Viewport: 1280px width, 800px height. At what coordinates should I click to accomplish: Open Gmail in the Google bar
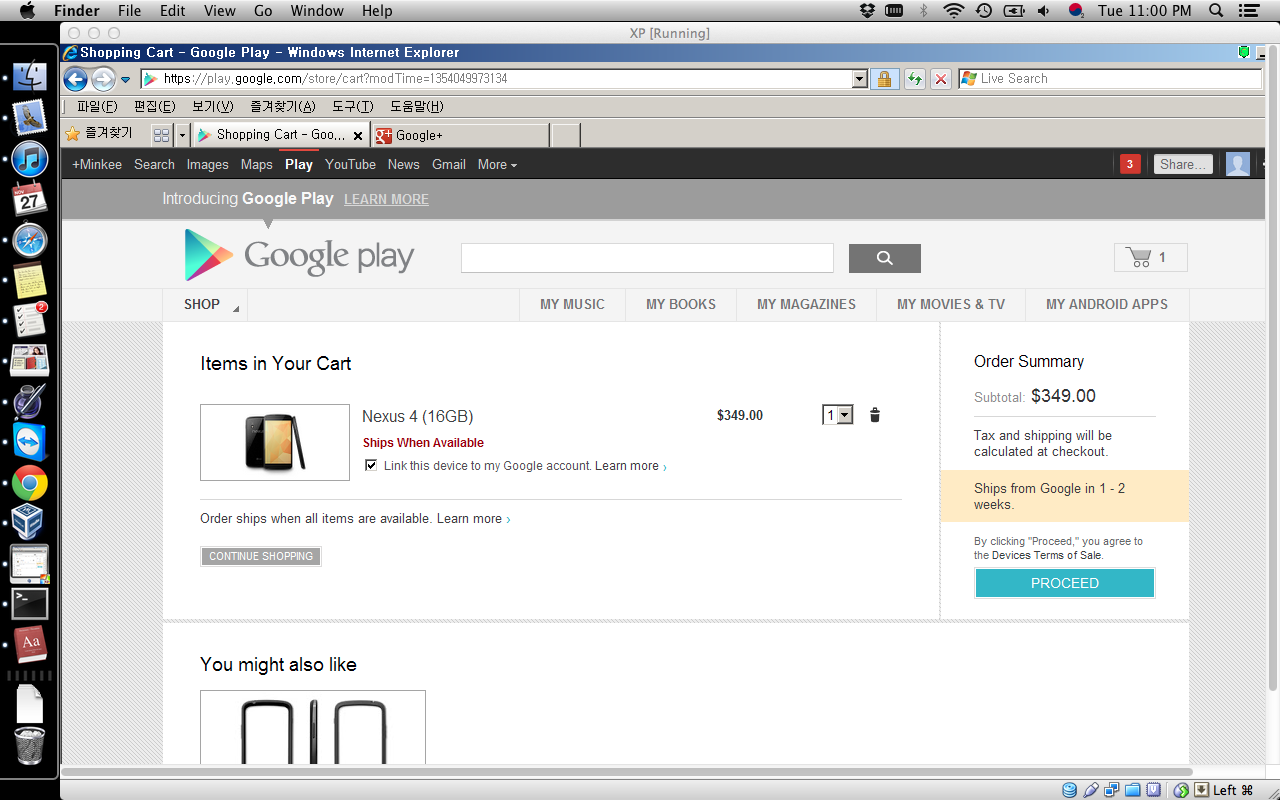[x=448, y=165]
